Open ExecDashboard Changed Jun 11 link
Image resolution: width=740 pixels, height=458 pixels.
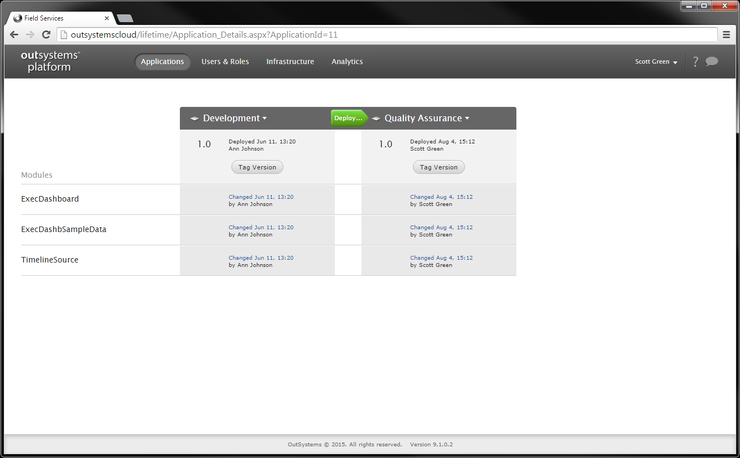click(261, 197)
